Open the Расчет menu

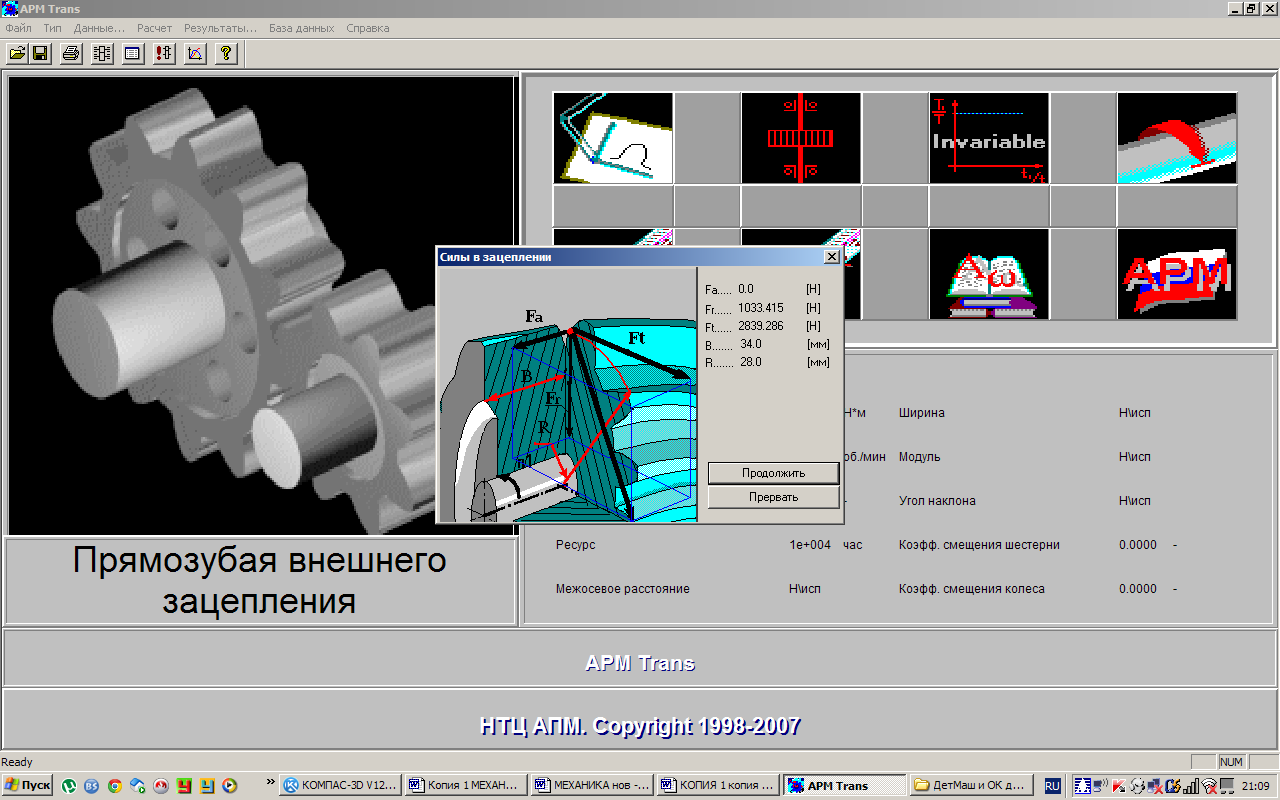154,28
